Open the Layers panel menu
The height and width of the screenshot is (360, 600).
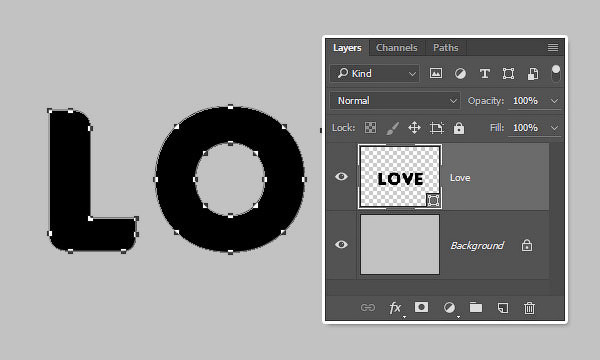pos(553,47)
